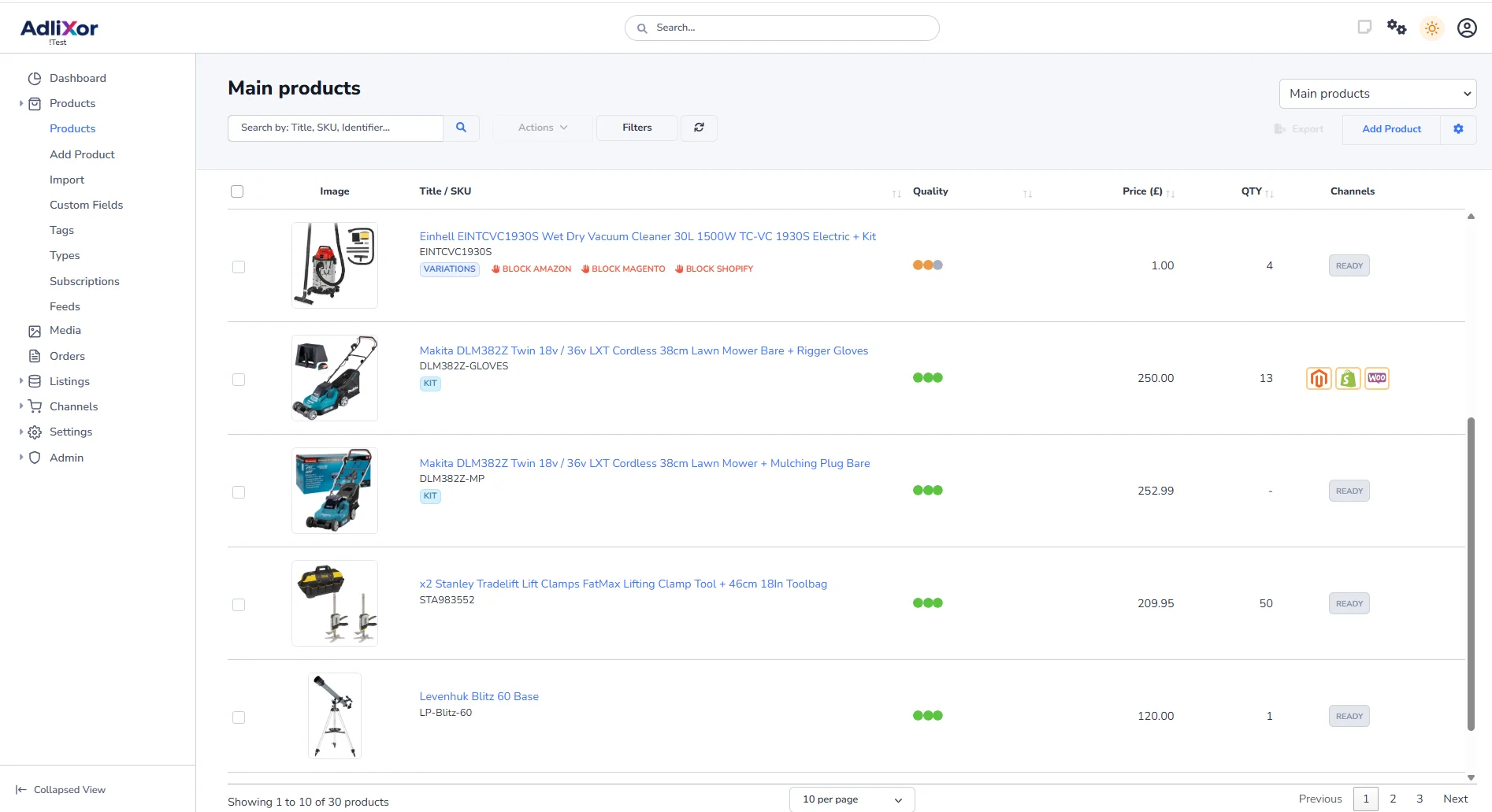Open the Magento channel icon for Makita mower

coord(1319,378)
